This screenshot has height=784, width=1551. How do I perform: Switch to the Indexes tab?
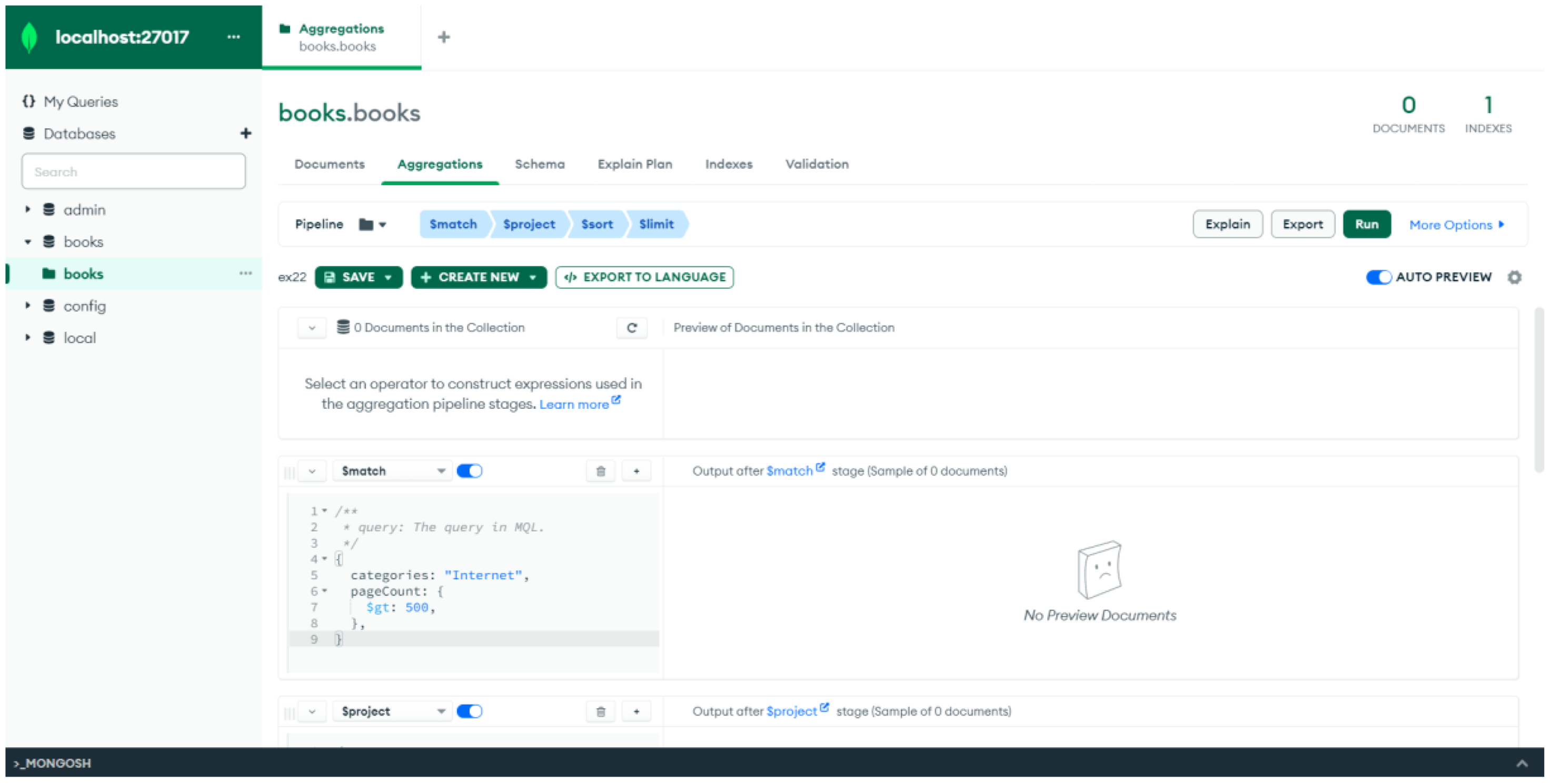tap(729, 164)
